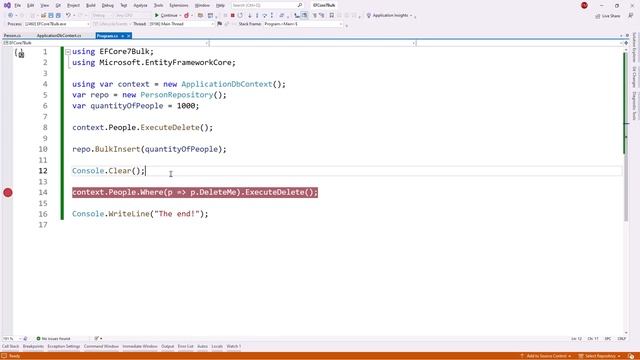Click the Visual Studio logo icon
This screenshot has height=360, width=640.
coord(7,5)
